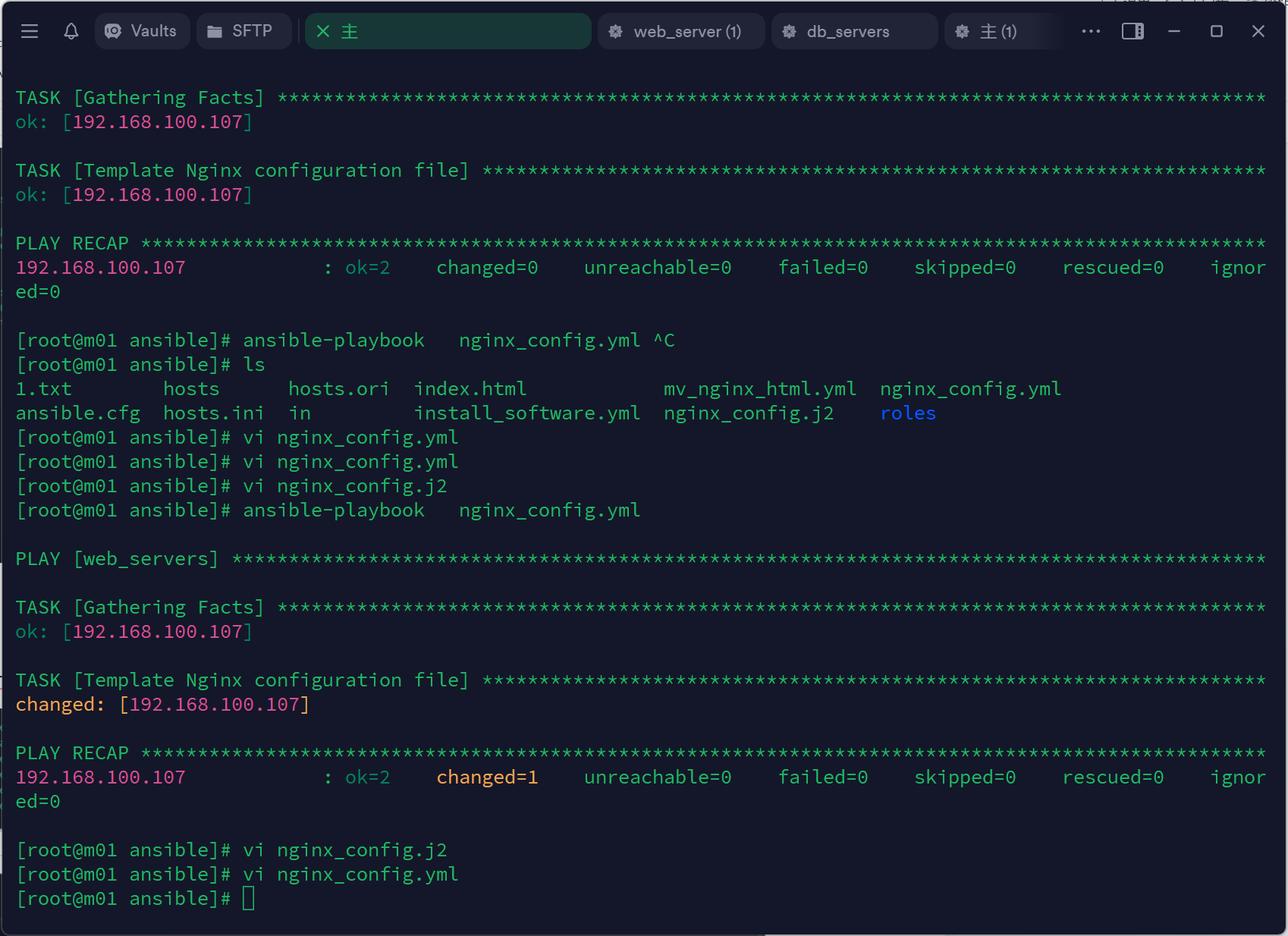The image size is (1288, 936).
Task: Close the terminal window
Action: tap(1258, 31)
